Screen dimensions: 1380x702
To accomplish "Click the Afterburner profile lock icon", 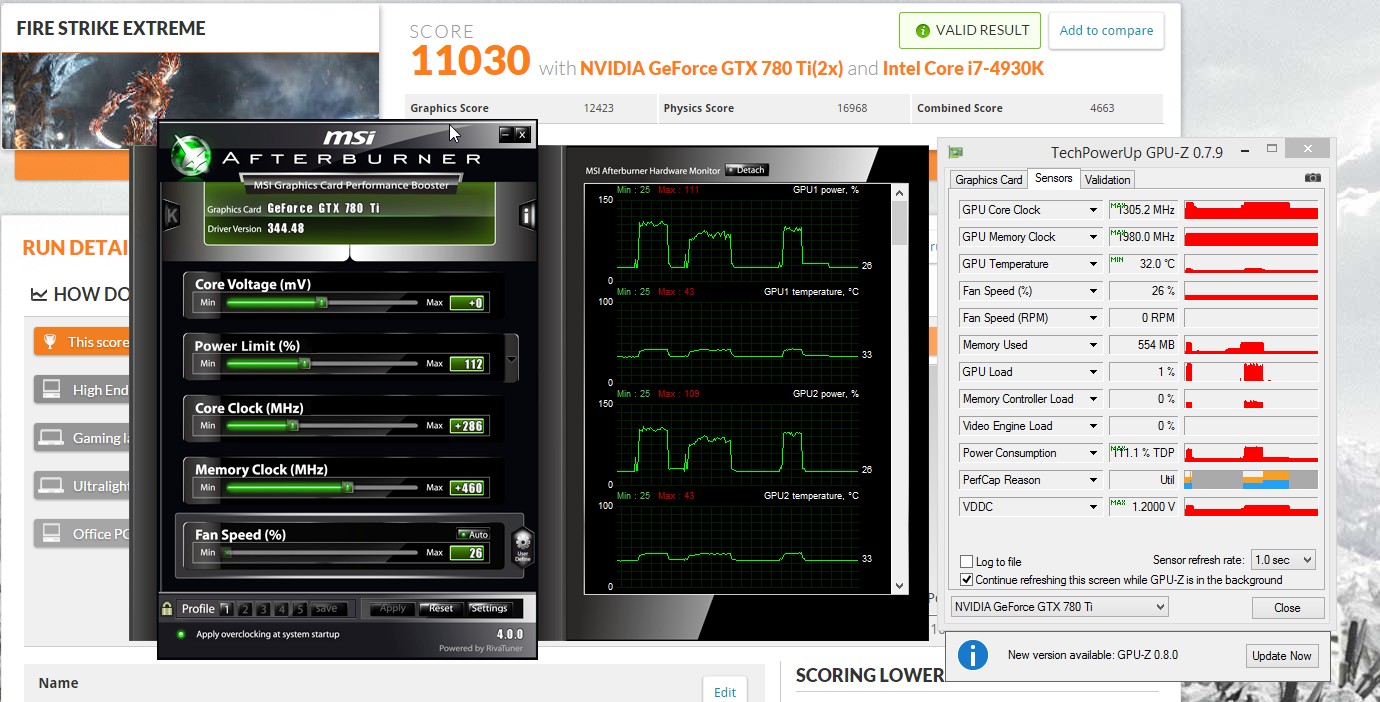I will point(167,608).
